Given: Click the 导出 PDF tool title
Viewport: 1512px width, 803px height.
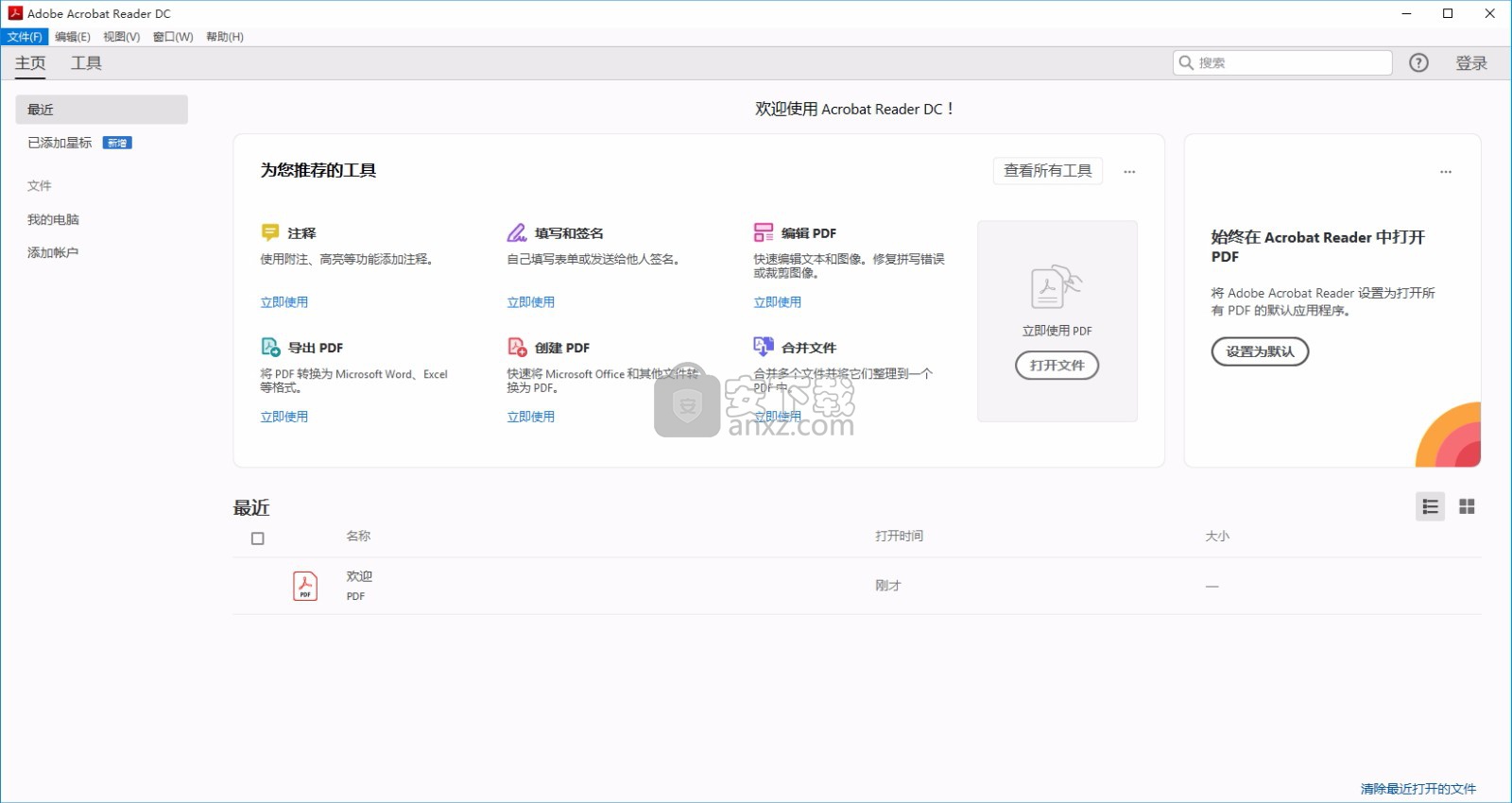Looking at the screenshot, I should tap(316, 348).
